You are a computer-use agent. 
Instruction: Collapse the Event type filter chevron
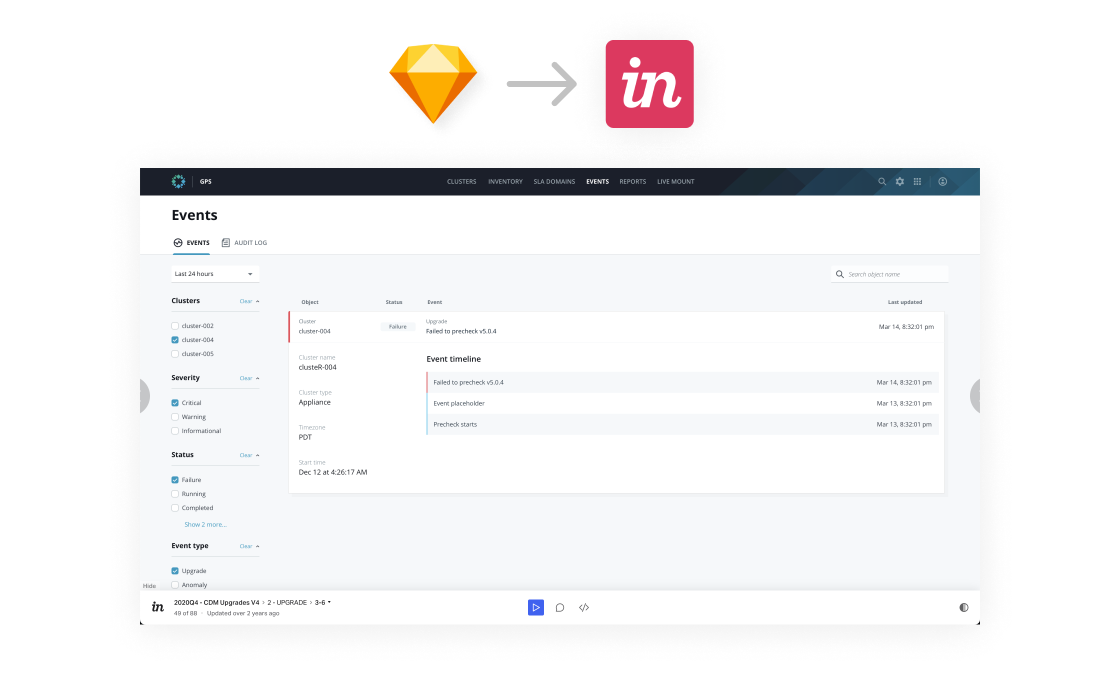click(258, 546)
